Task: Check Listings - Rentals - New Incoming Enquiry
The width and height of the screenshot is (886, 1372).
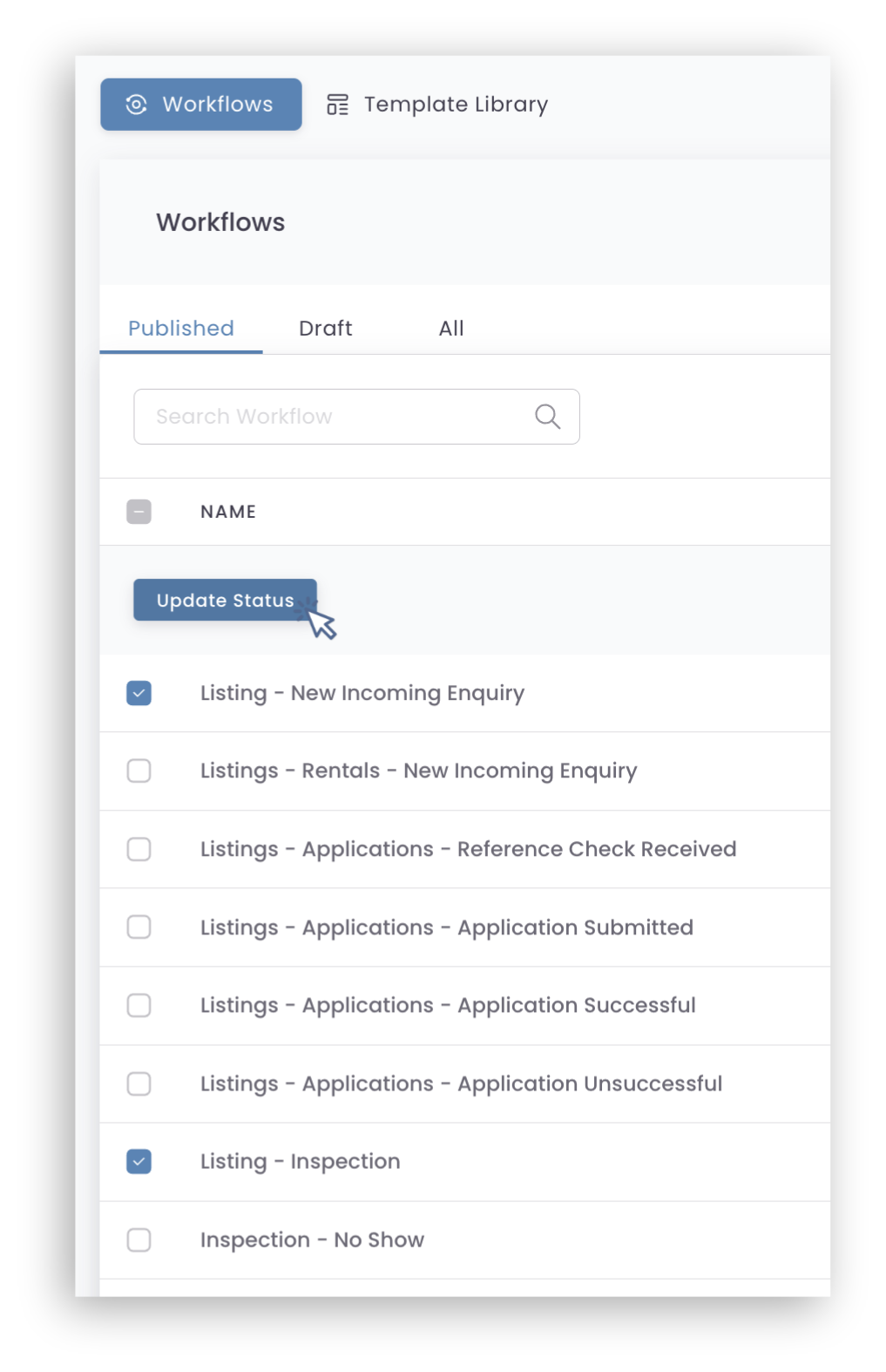Action: coord(139,771)
